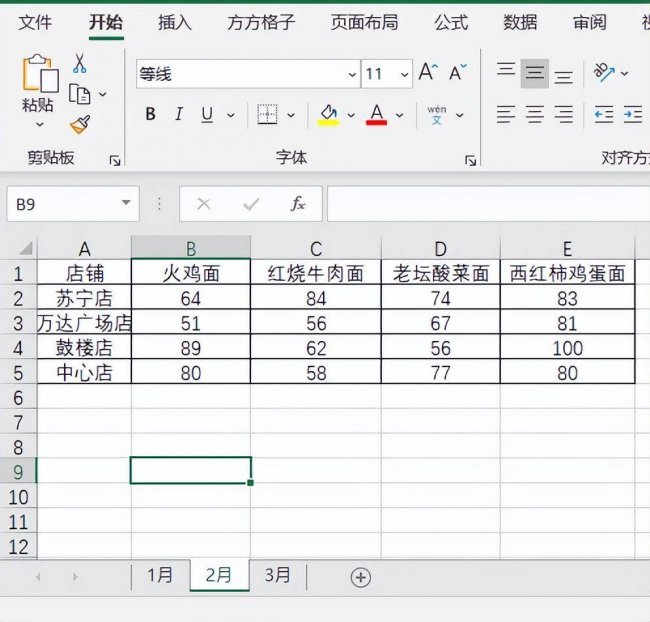Align text left
Image resolution: width=650 pixels, height=622 pixels.
coord(506,114)
